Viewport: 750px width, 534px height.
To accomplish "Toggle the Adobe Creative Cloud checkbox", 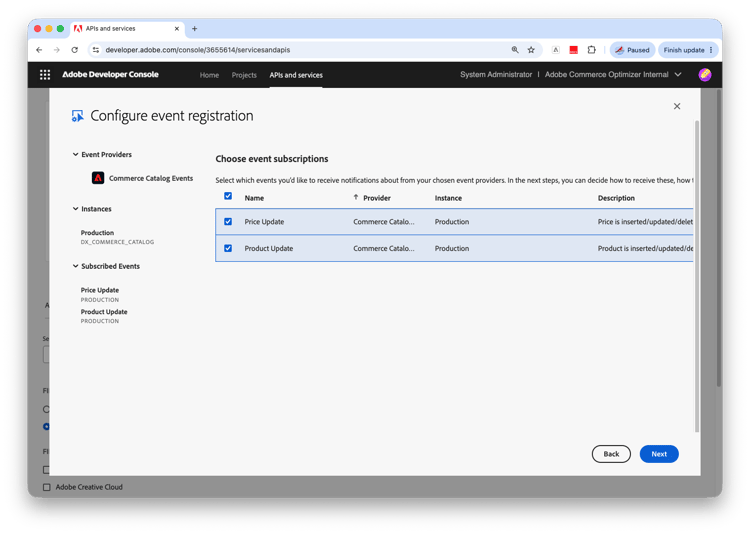I will point(46,487).
